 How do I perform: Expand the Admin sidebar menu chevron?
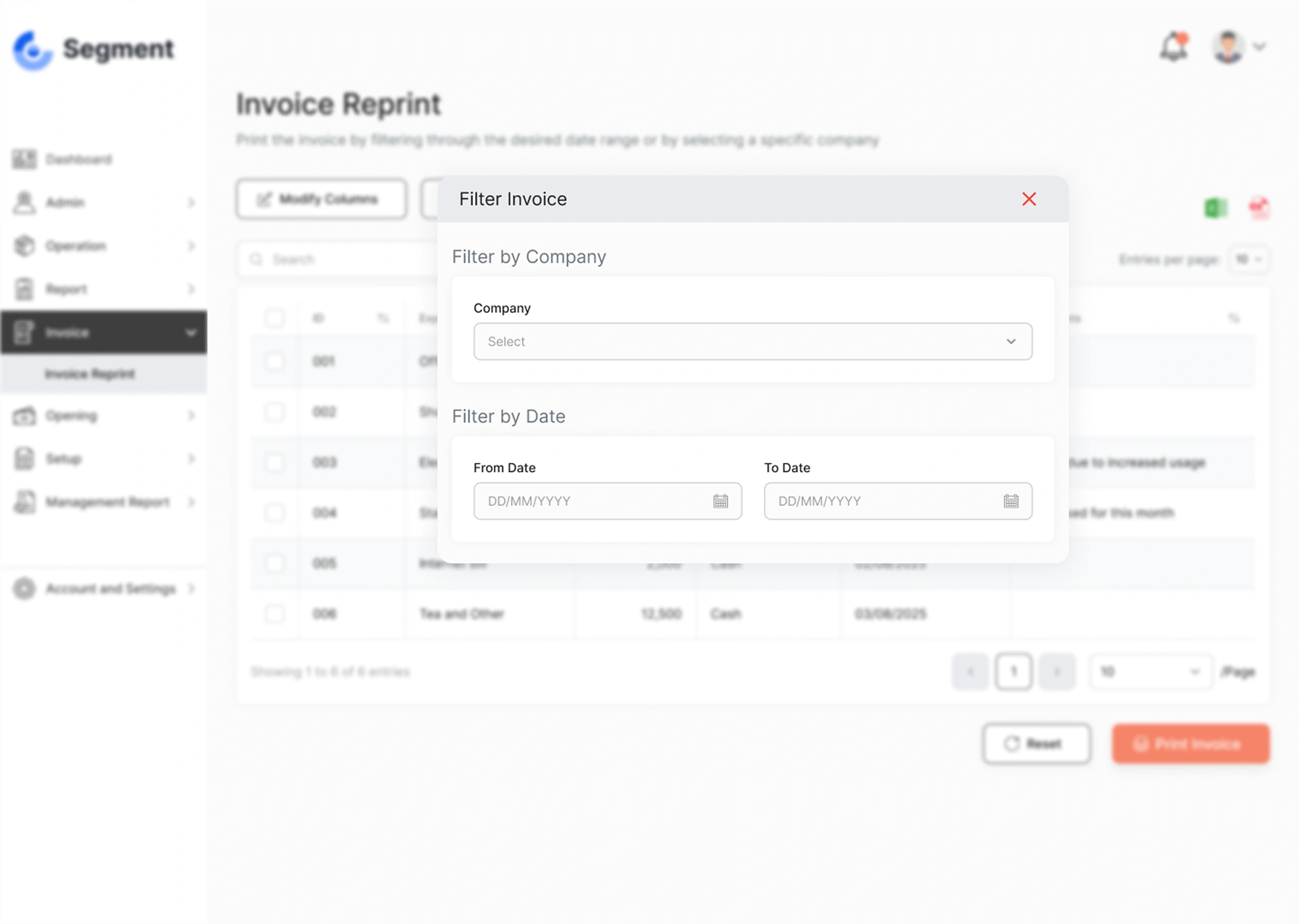191,203
